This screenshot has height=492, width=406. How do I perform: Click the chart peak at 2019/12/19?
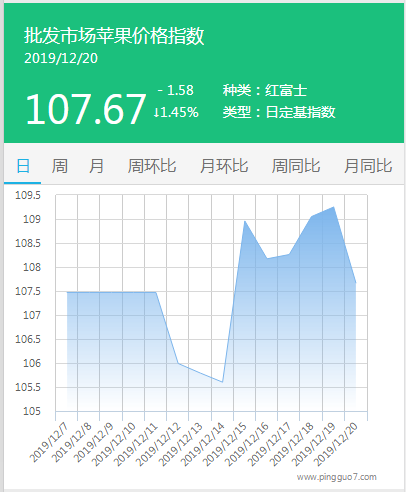pyautogui.click(x=333, y=207)
